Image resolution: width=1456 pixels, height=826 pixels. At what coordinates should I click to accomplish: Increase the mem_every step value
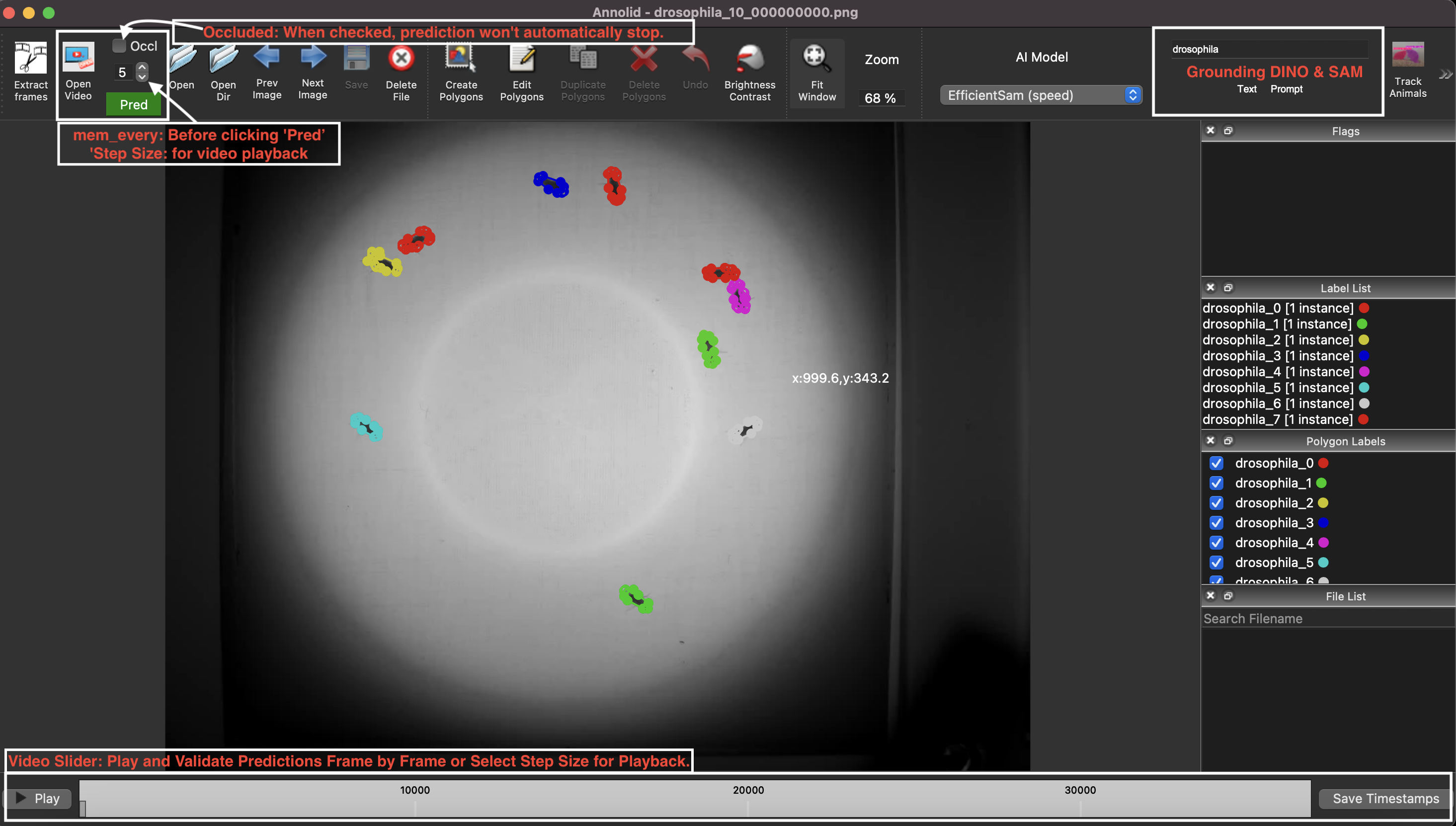(x=142, y=67)
